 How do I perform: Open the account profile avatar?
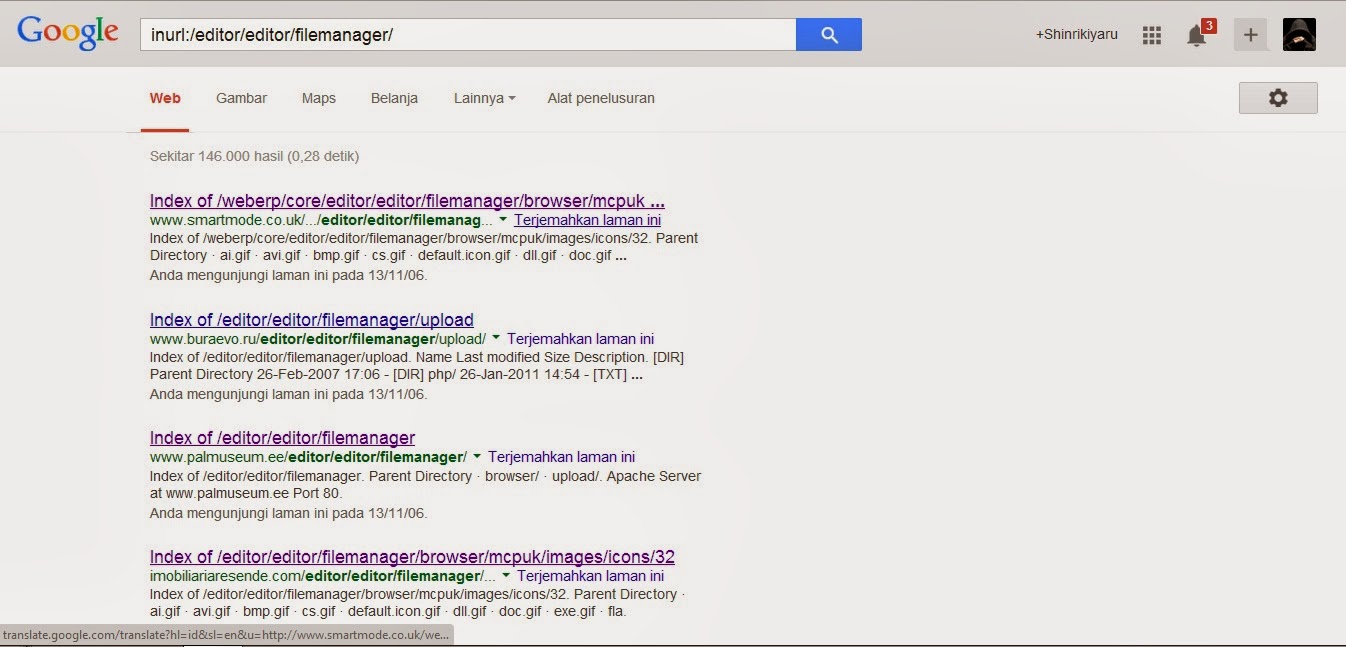[x=1299, y=34]
